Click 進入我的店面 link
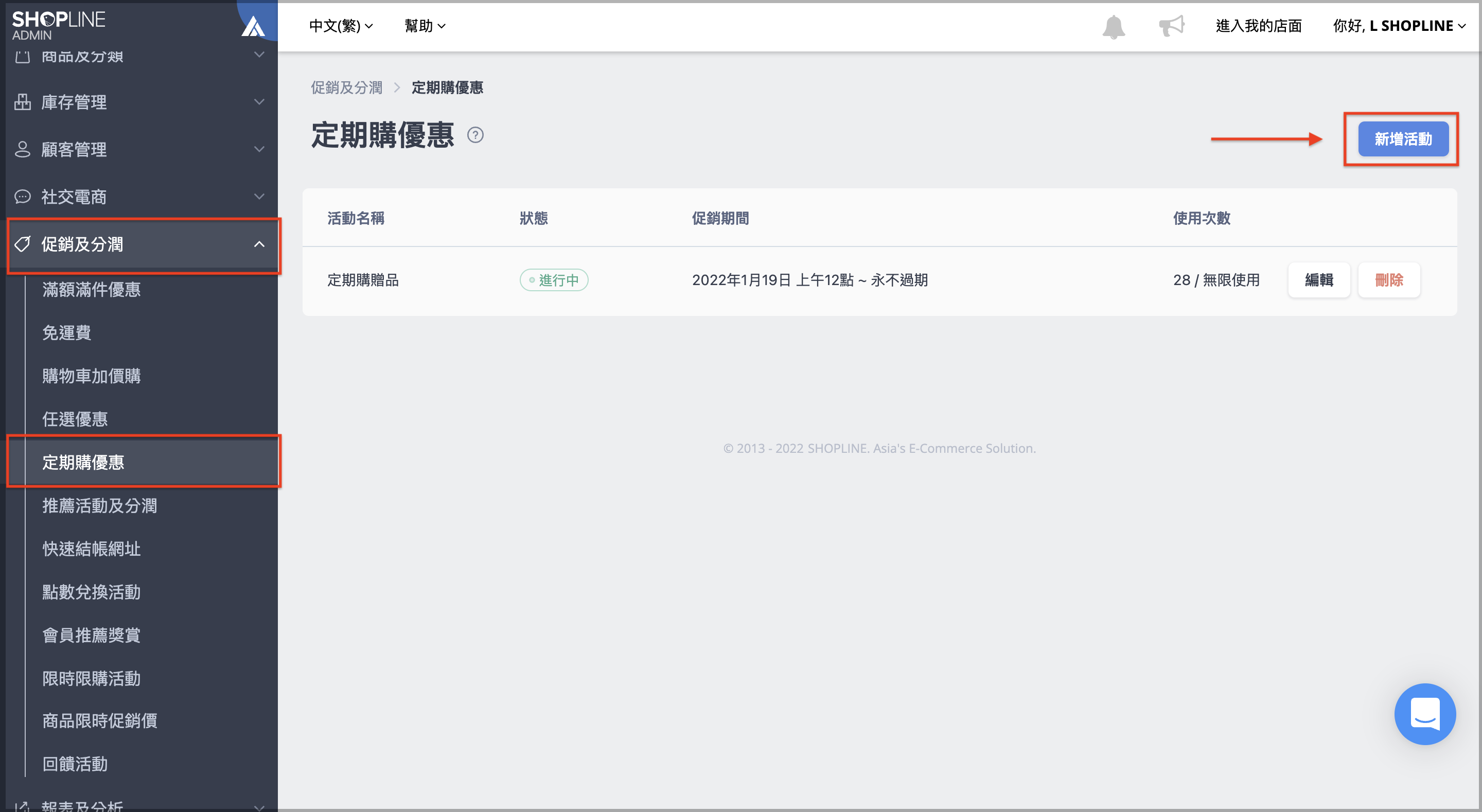1482x812 pixels. 1259,26
